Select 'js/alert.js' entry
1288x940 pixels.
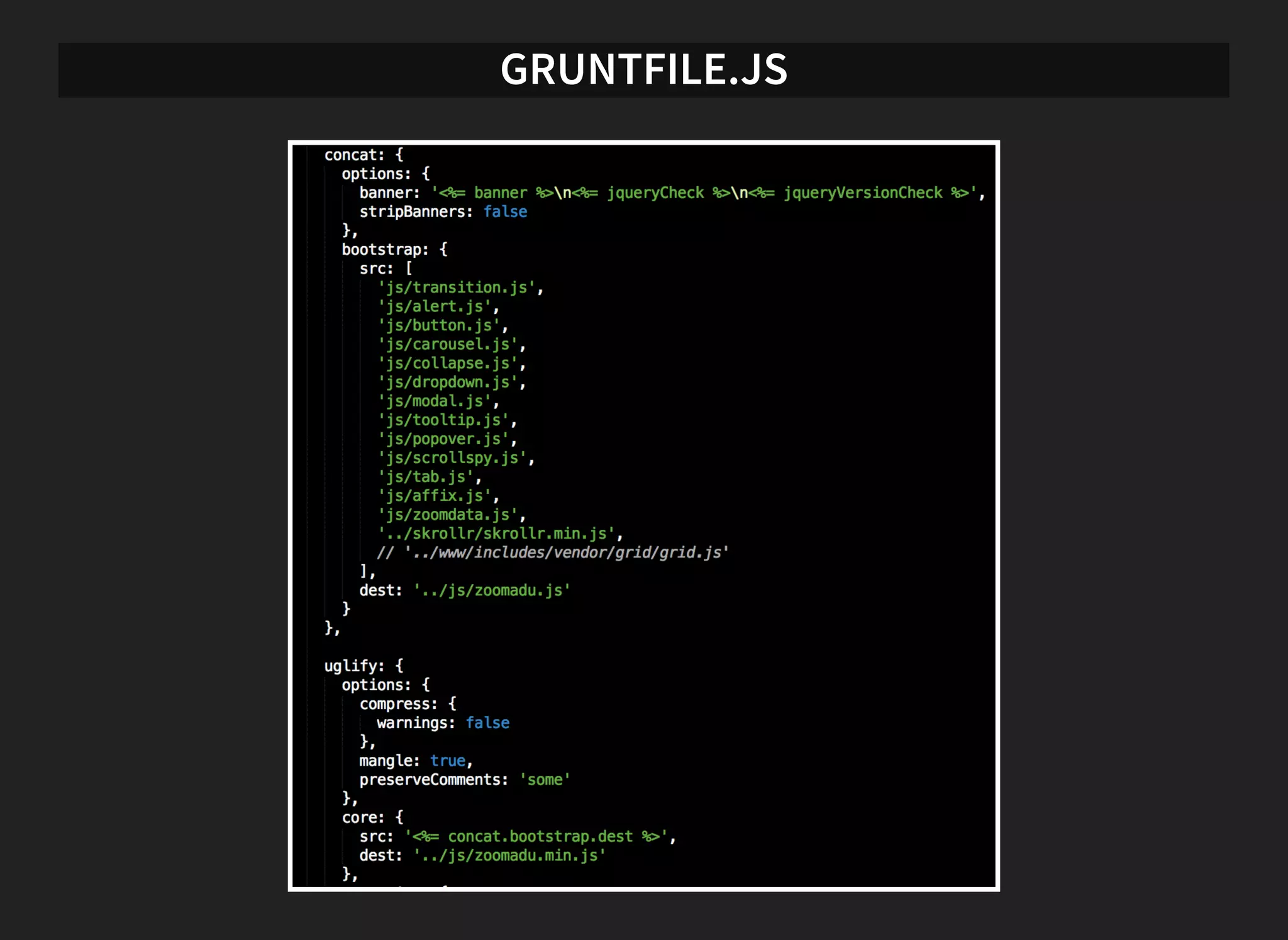438,306
